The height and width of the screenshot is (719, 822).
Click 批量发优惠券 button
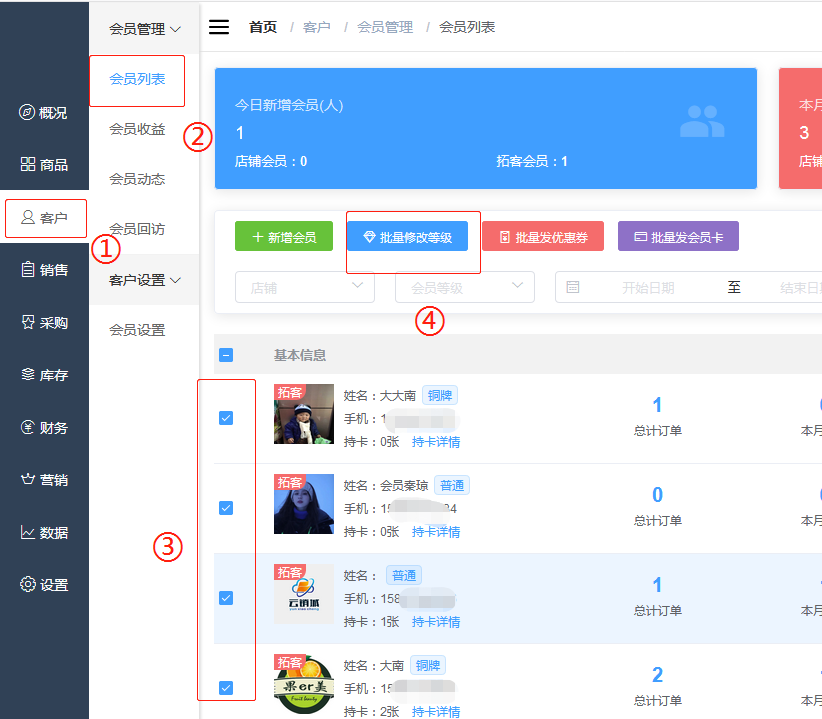click(x=543, y=236)
